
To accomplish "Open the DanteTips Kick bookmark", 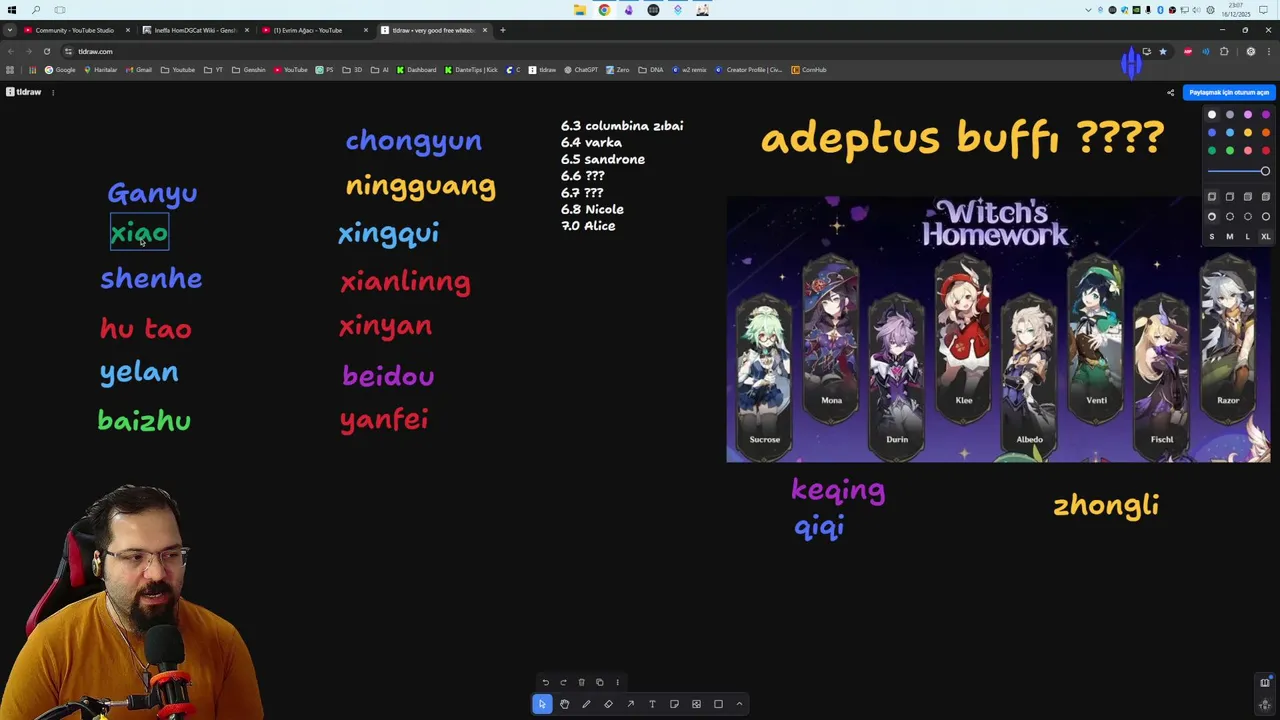I will click(x=471, y=70).
